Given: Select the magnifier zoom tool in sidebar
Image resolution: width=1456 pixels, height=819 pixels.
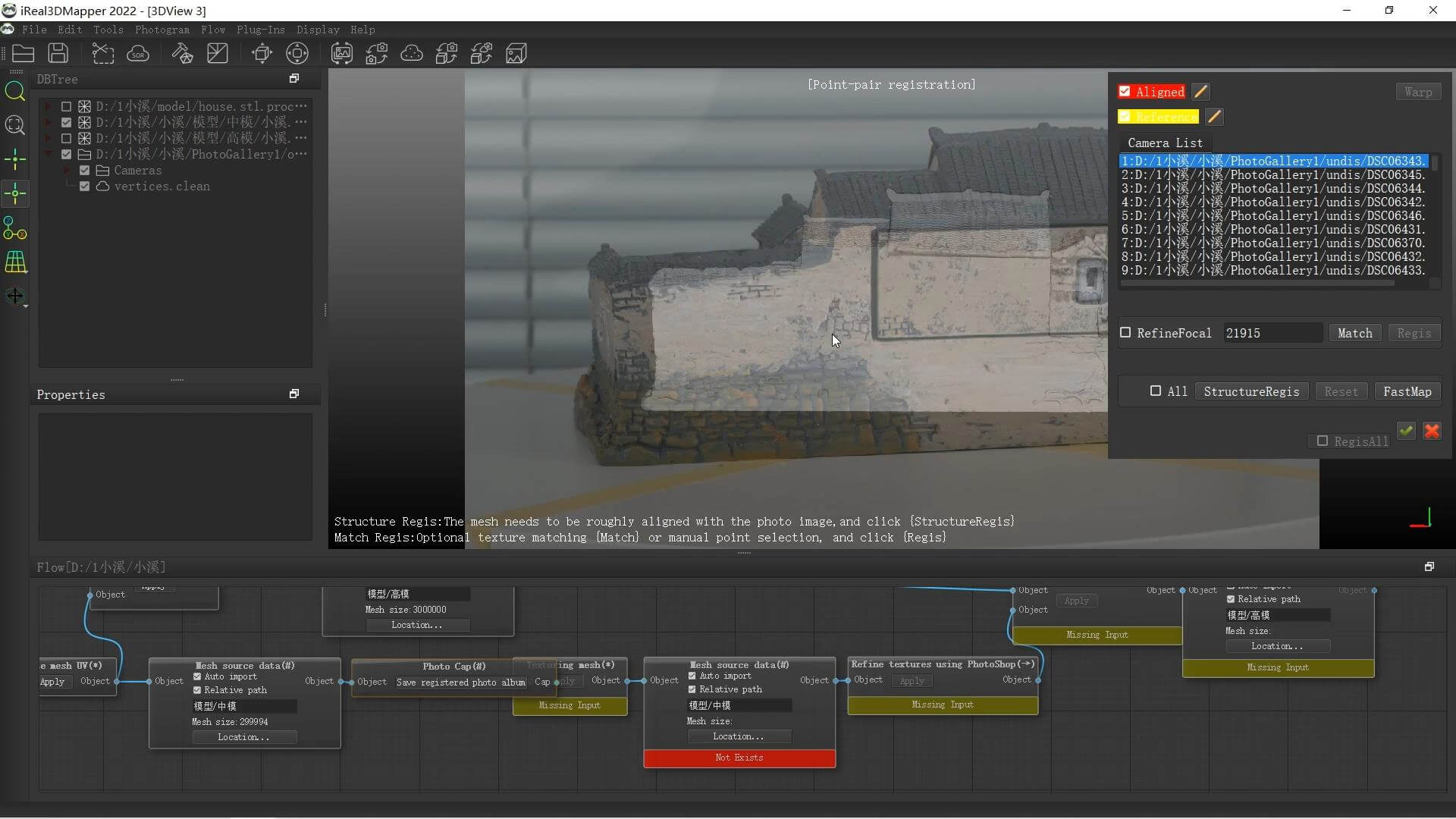Looking at the screenshot, I should pos(15,91).
